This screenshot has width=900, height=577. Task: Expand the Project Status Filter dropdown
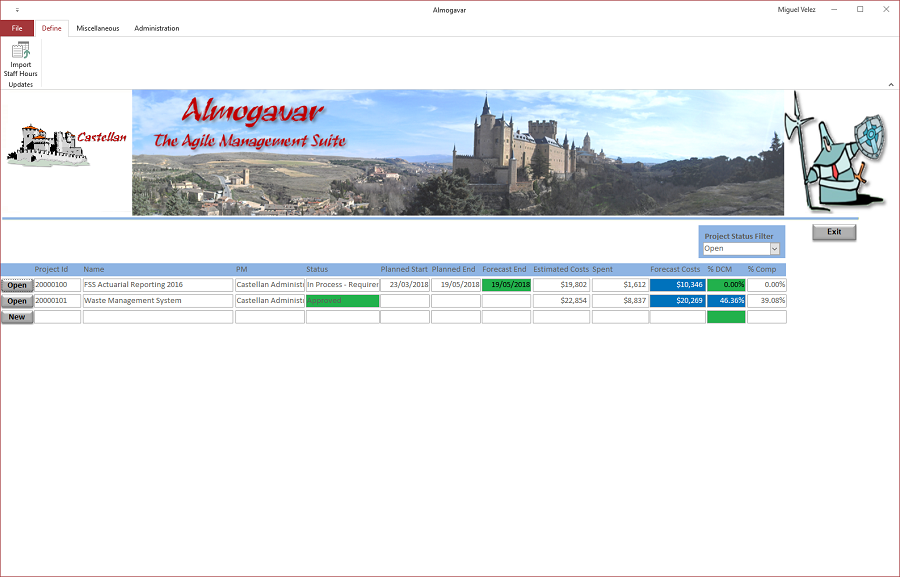click(x=774, y=249)
